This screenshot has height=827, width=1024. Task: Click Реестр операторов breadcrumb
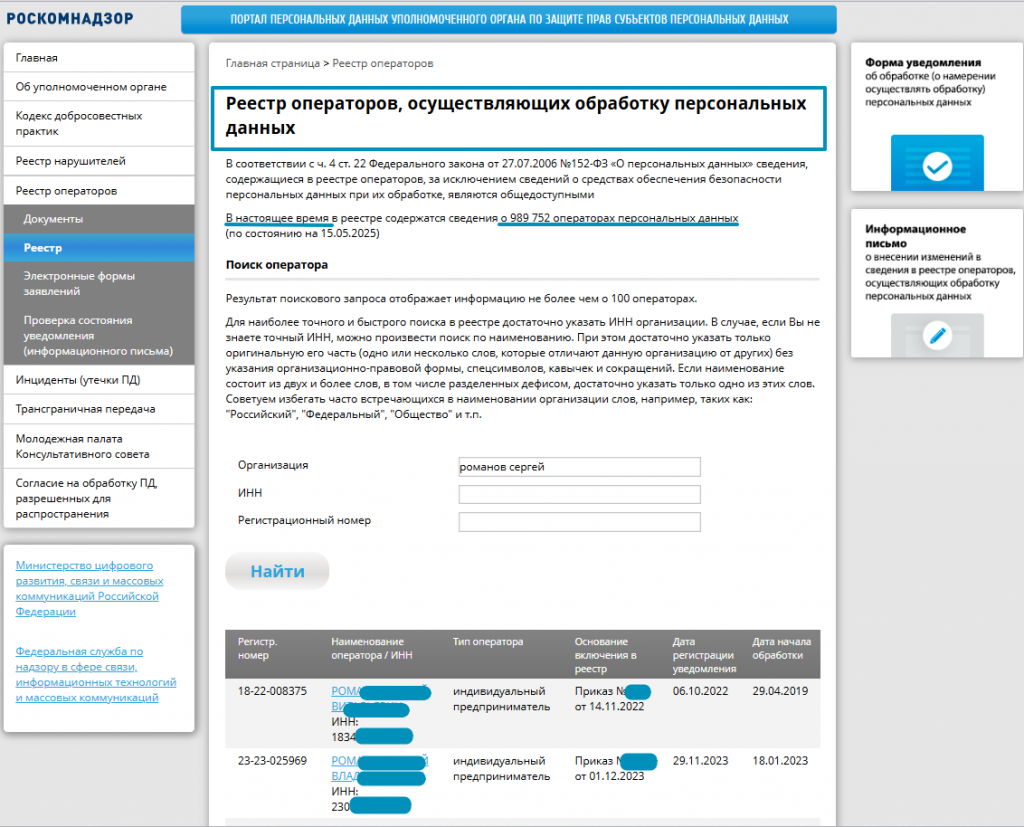point(383,63)
